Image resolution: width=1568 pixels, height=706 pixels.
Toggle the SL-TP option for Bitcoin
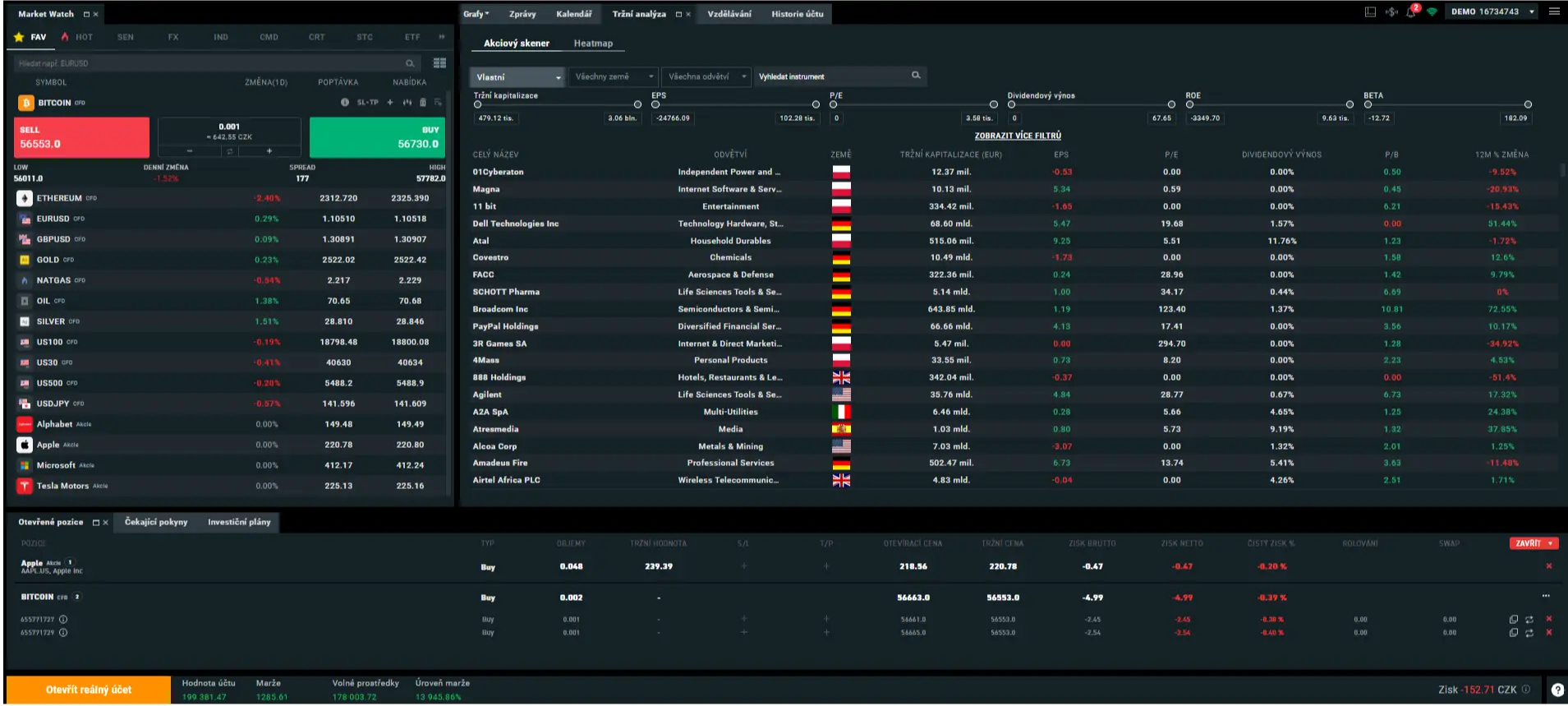click(x=368, y=103)
